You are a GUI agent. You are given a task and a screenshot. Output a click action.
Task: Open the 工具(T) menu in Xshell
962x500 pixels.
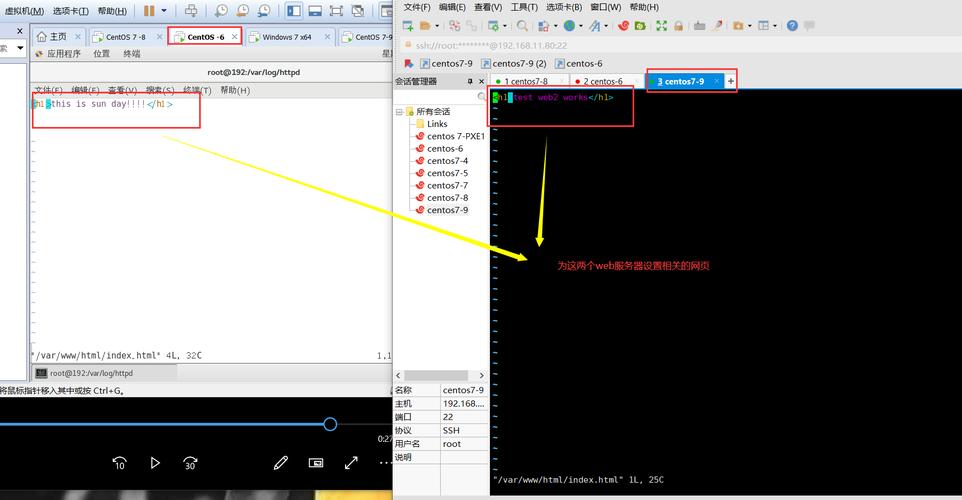point(524,7)
